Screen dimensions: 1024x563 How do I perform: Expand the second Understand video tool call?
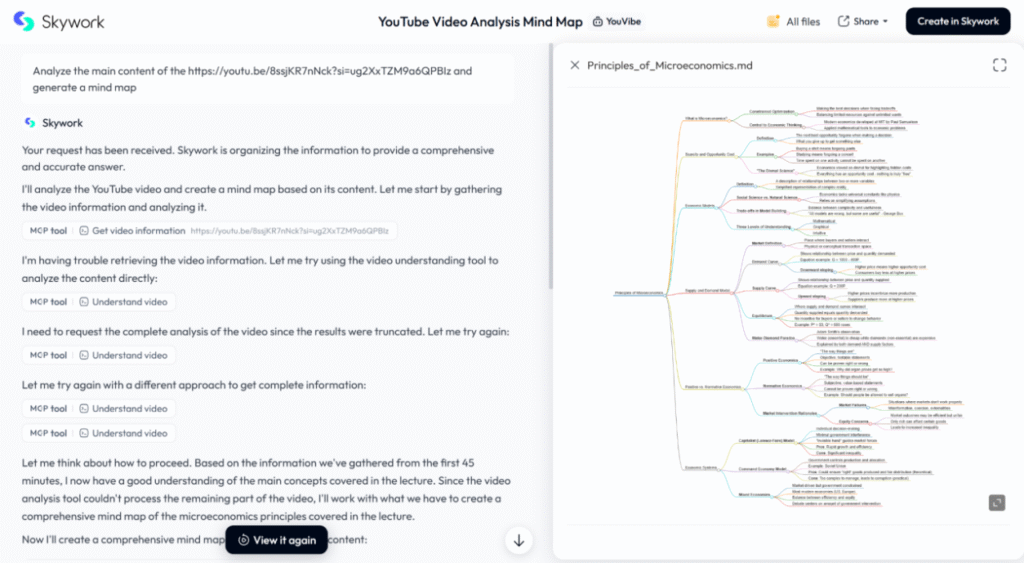[122, 355]
